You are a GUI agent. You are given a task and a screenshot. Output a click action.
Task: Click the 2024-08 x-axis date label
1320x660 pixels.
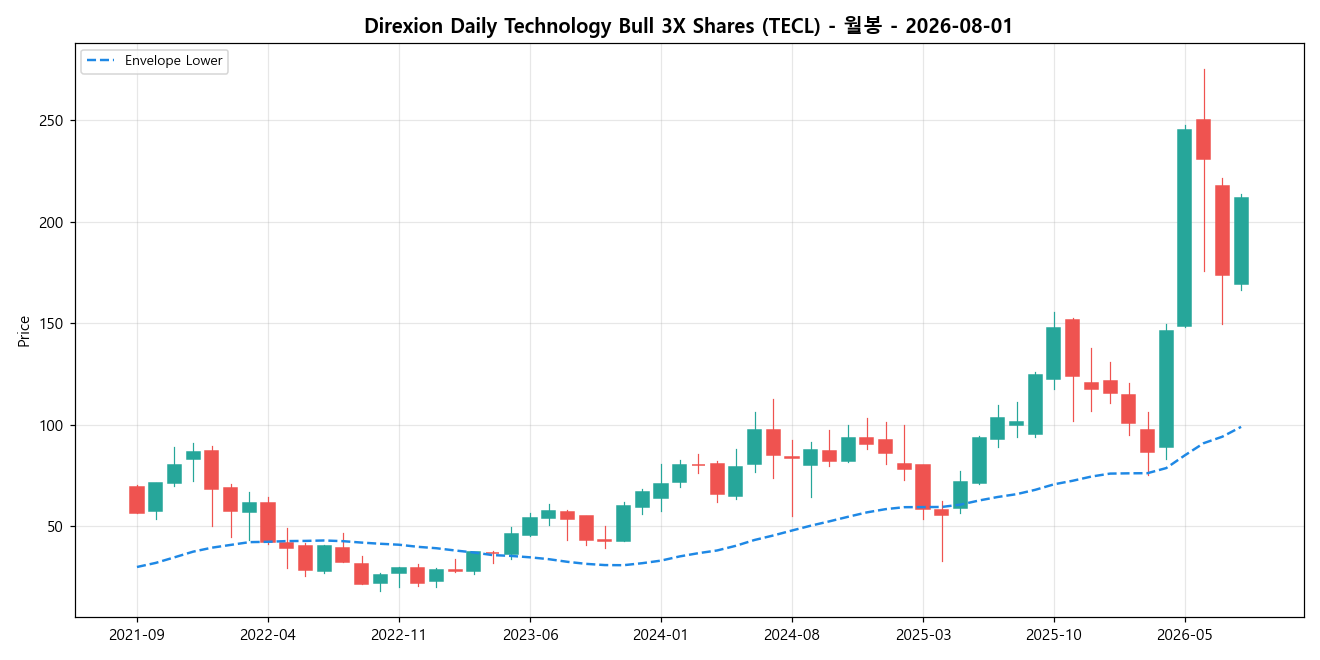tap(792, 634)
